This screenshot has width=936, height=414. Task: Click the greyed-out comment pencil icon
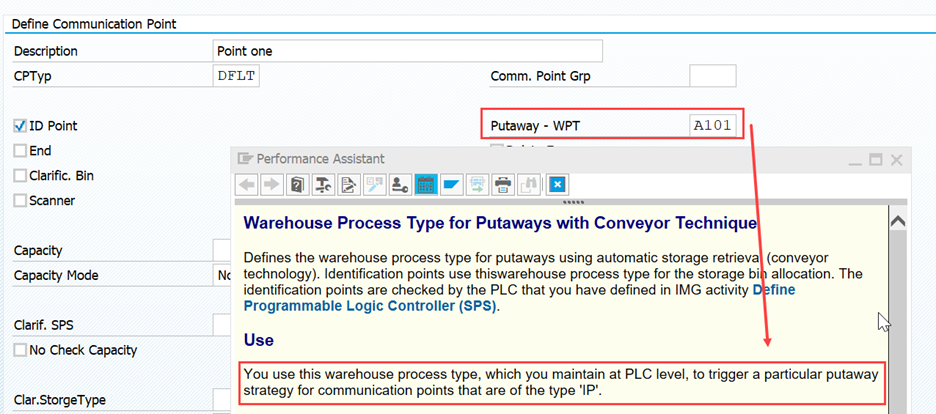(374, 185)
